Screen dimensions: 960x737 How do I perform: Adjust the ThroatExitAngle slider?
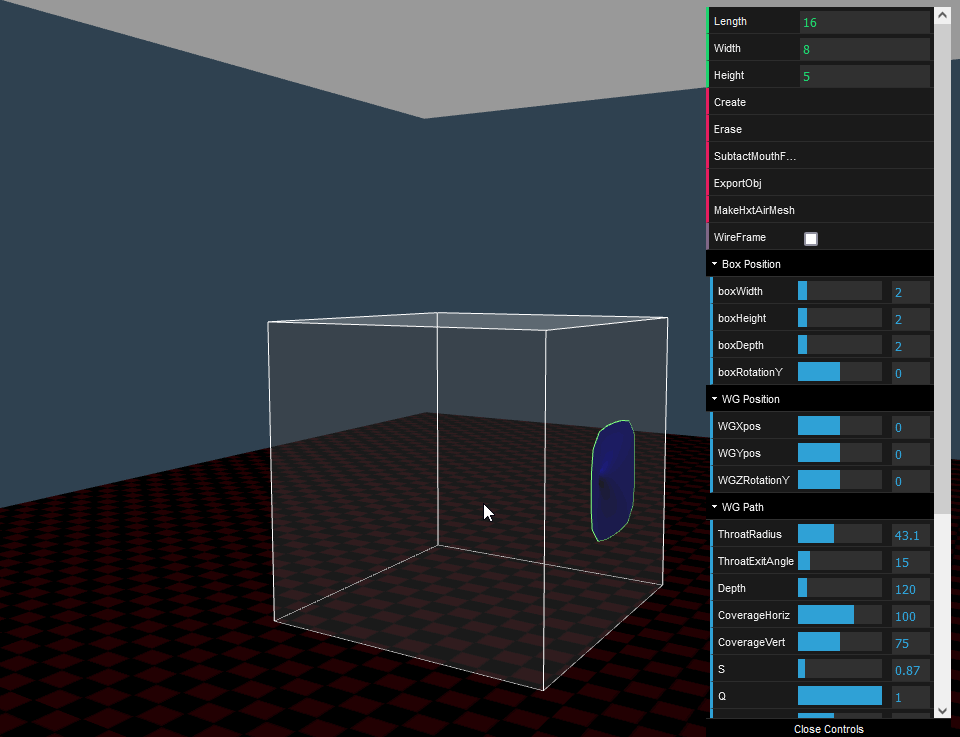point(839,560)
